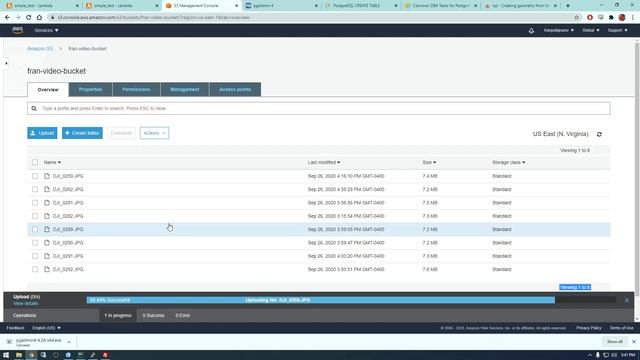Click the search magnifier icon in prefix field
This screenshot has width=640, height=360.
tap(34, 109)
